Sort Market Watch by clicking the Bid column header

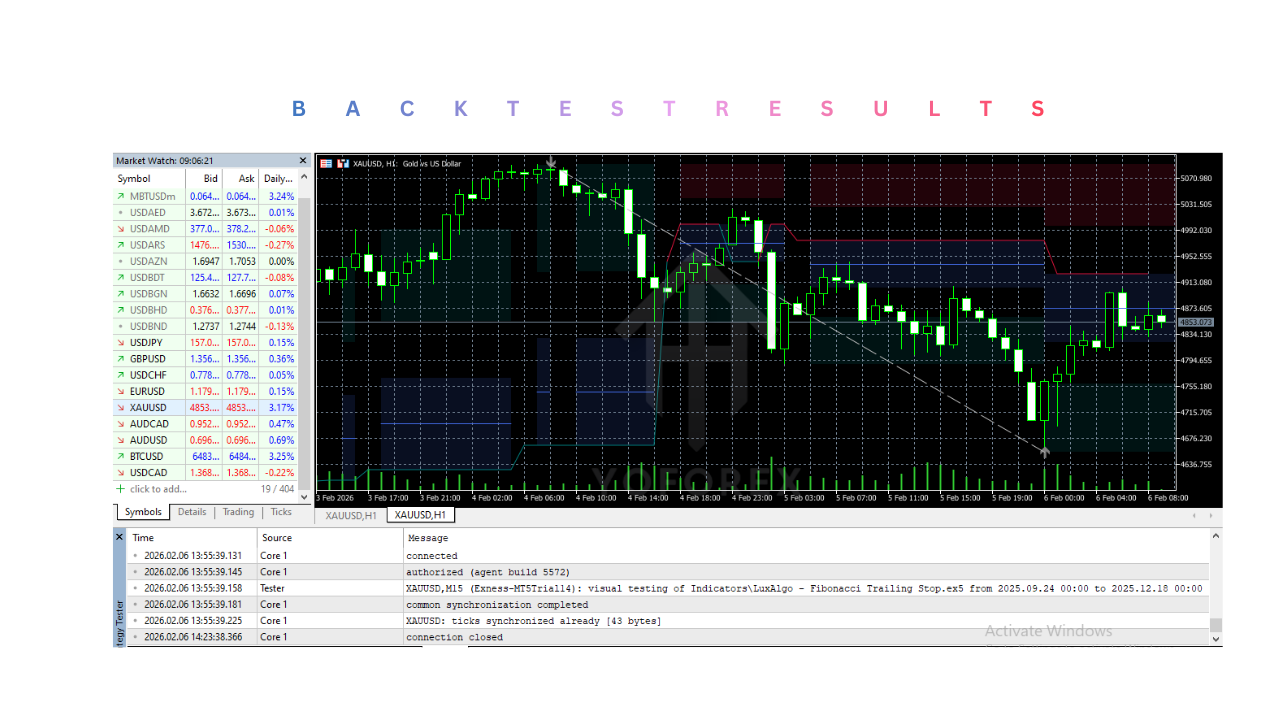coord(209,178)
